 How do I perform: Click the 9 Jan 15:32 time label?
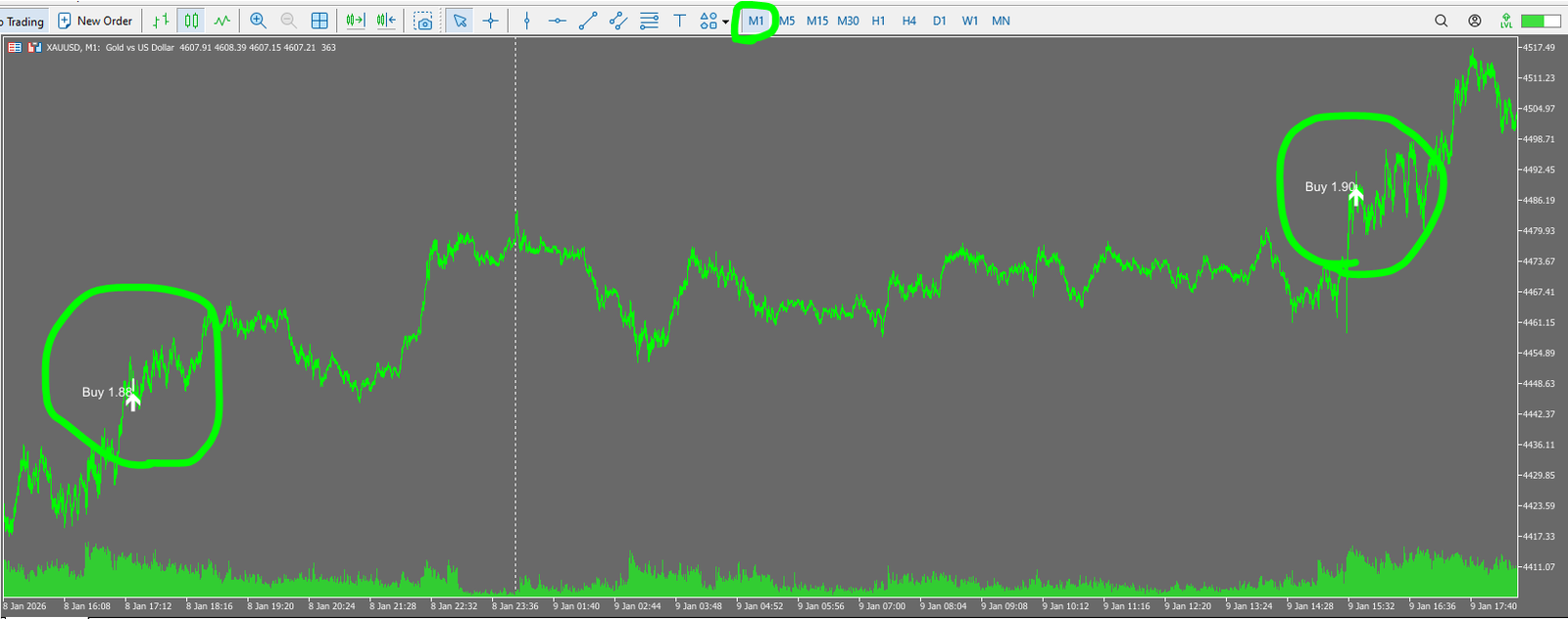[1371, 606]
